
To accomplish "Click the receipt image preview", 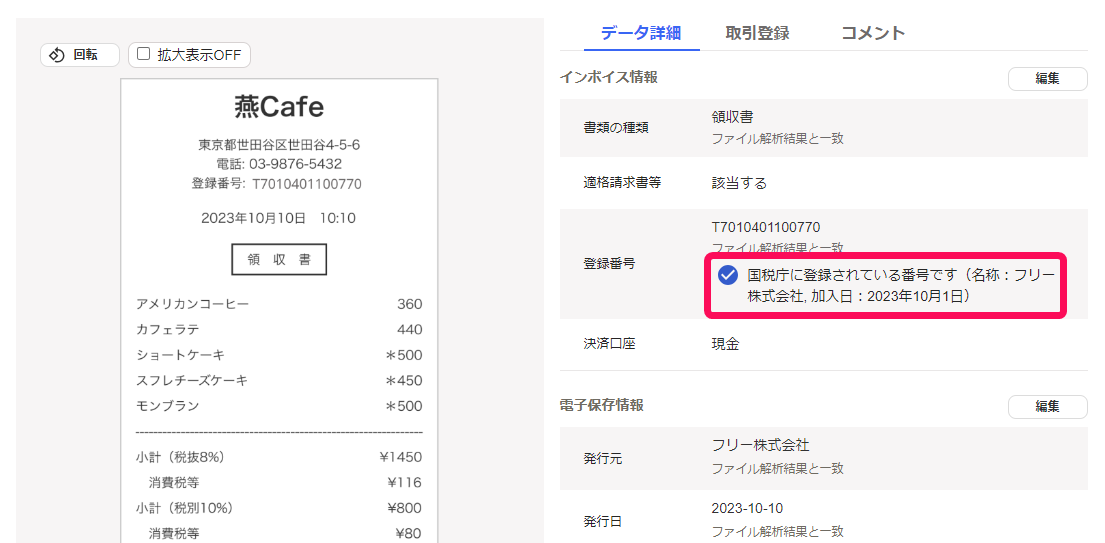I will pyautogui.click(x=279, y=310).
